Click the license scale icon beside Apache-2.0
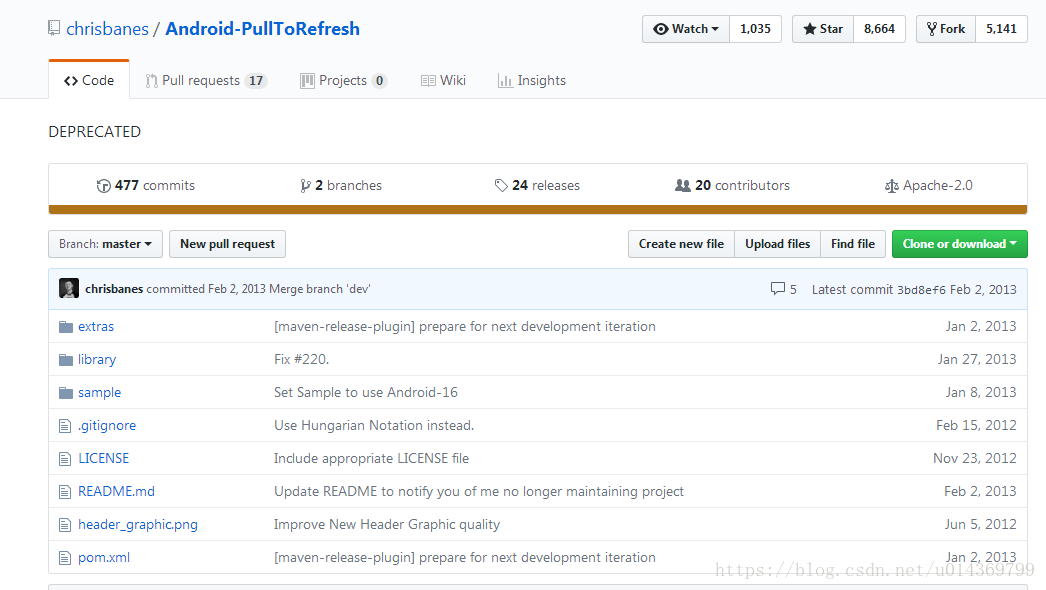Screen dimensions: 1046x590 point(891,186)
